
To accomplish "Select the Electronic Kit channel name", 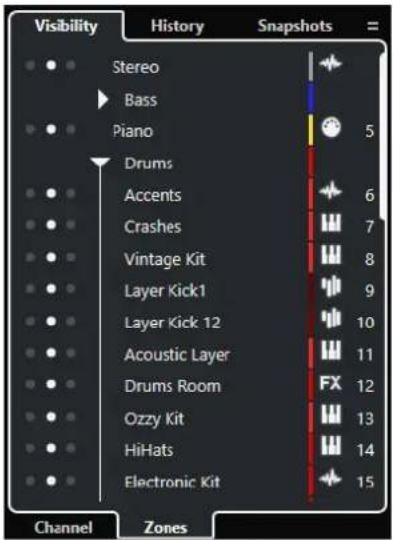I will [x=172, y=482].
